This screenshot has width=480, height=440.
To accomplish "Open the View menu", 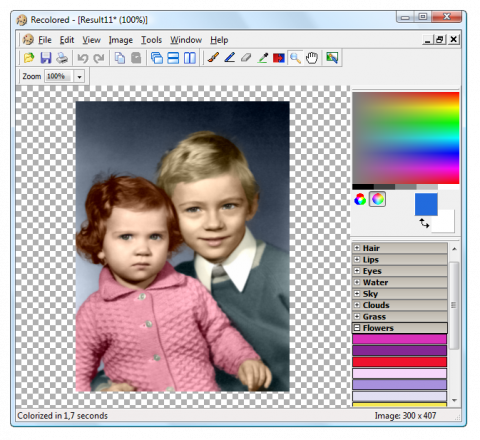I will coord(91,40).
